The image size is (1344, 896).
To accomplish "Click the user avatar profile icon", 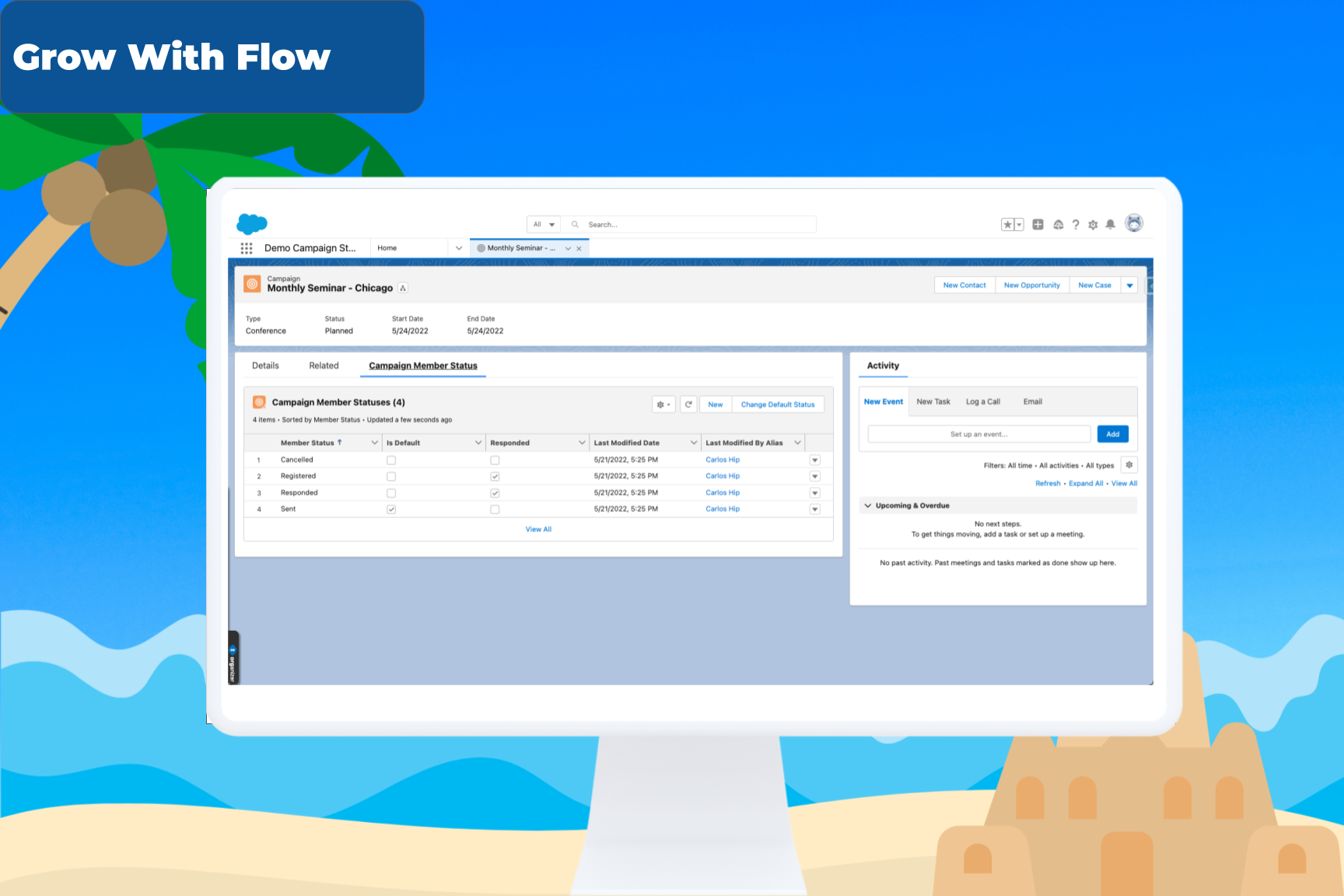I will coord(1134,223).
